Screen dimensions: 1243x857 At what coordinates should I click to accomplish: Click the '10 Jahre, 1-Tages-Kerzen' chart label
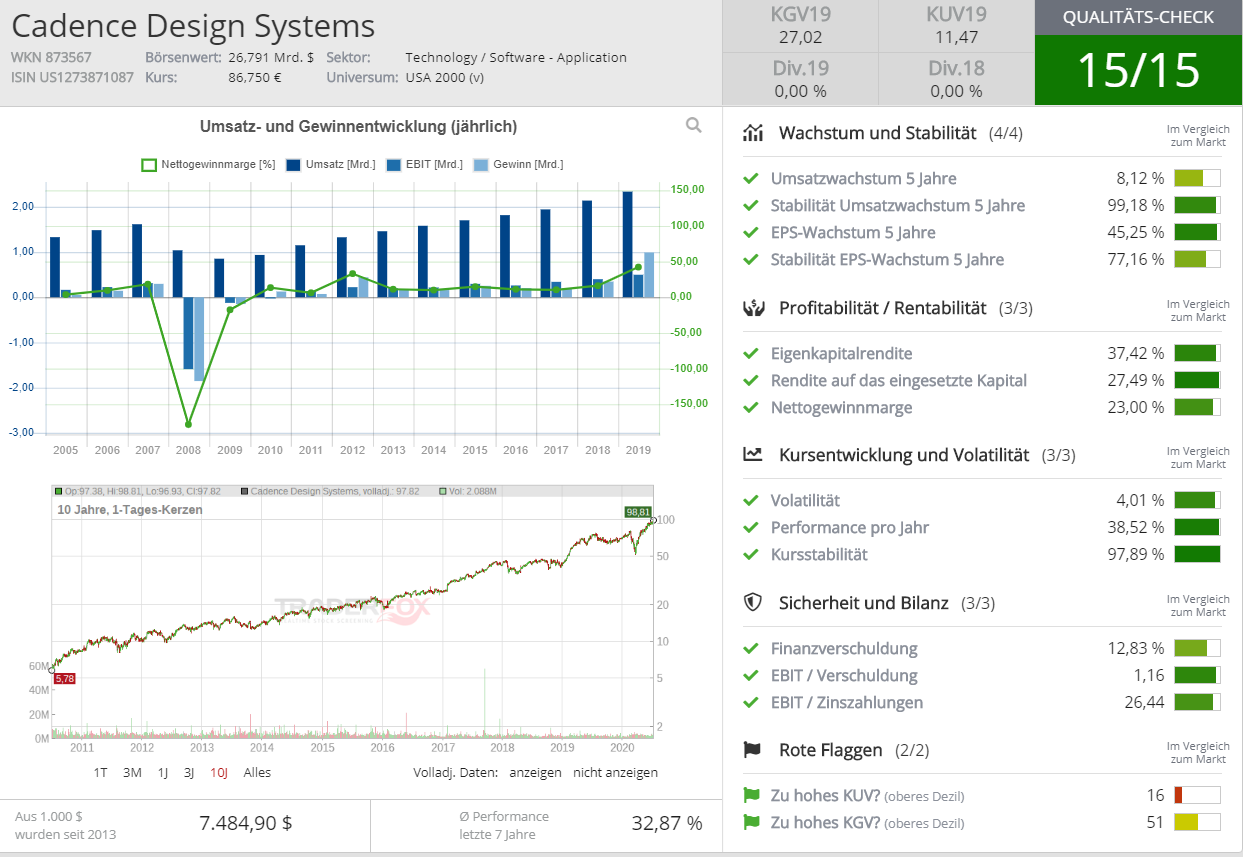pos(130,510)
